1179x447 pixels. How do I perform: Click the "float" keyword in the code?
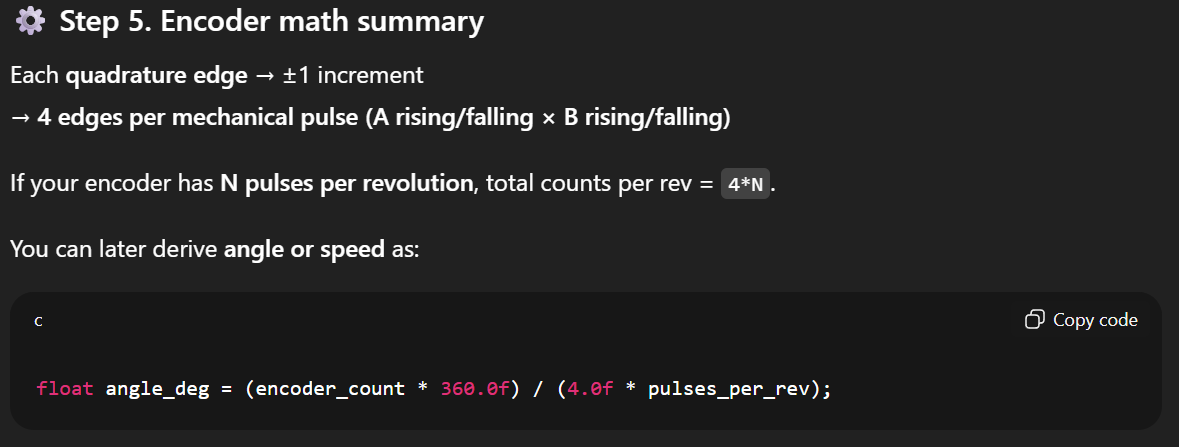coord(65,389)
